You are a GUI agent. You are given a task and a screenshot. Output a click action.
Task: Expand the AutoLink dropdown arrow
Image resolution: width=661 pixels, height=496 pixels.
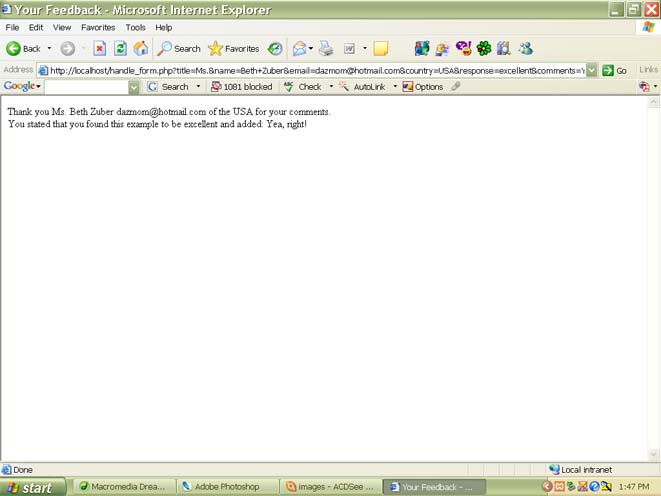click(x=395, y=87)
